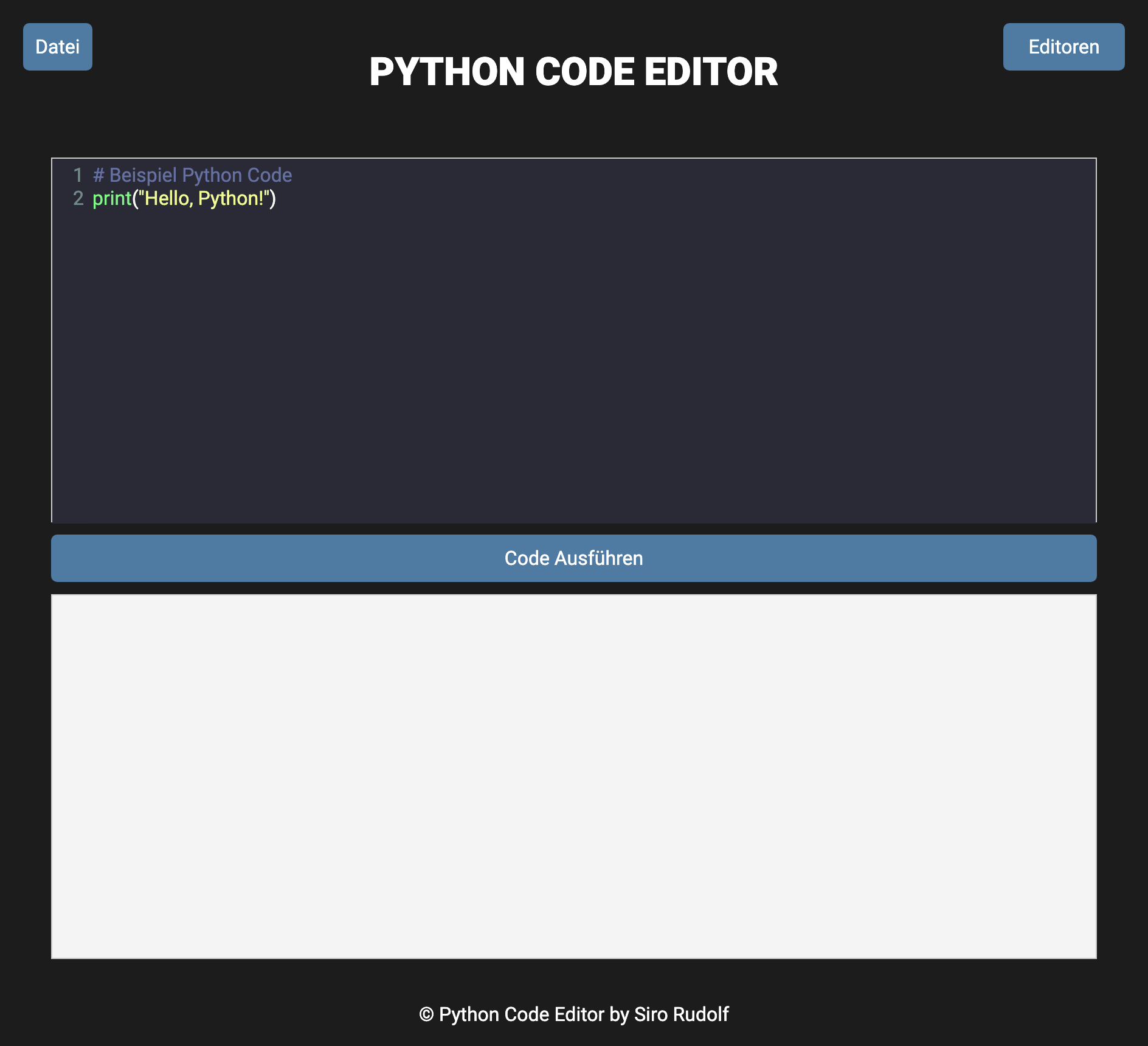Click the copyright symbol in the footer
The image size is (1148, 1046).
[426, 1014]
